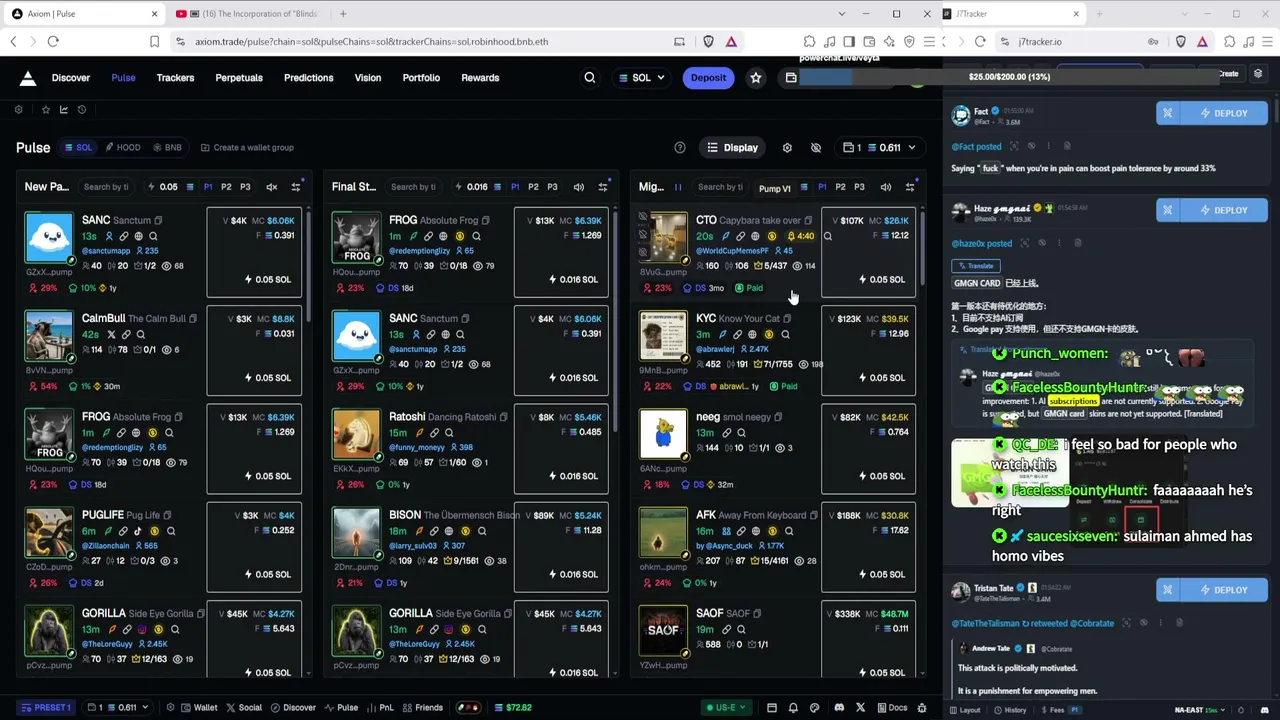Open the PRESET 1 selector

click(x=46, y=708)
